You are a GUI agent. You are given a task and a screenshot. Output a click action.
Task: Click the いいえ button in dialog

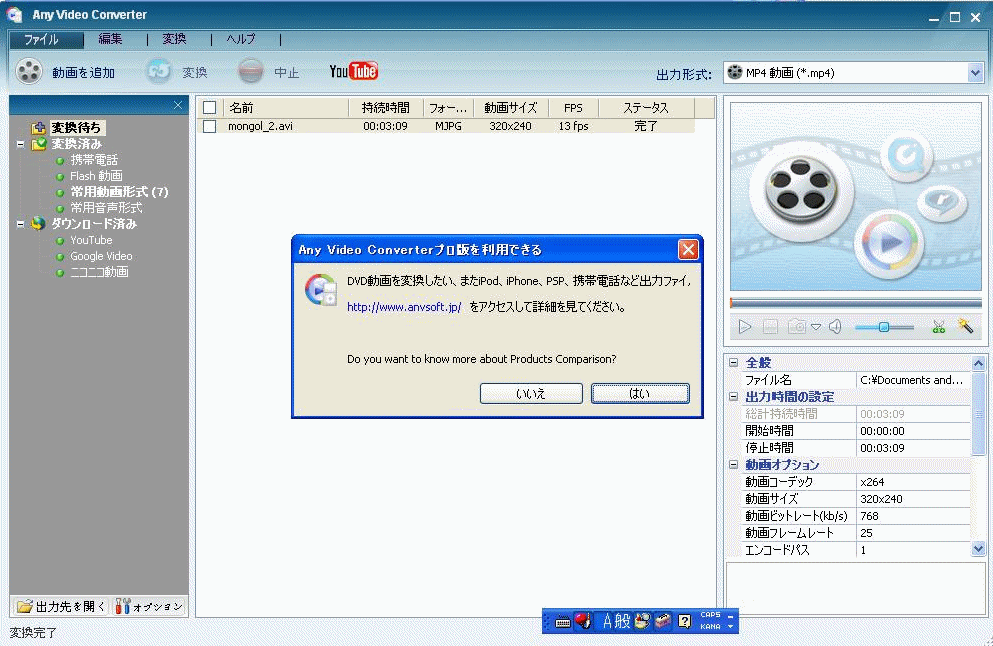(531, 393)
